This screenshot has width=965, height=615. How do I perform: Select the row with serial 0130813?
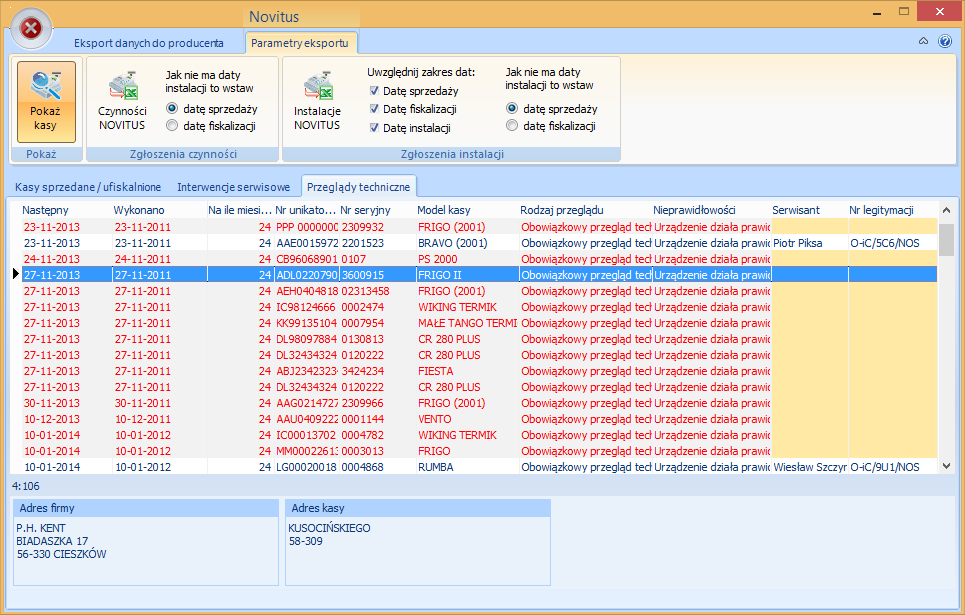coord(479,339)
